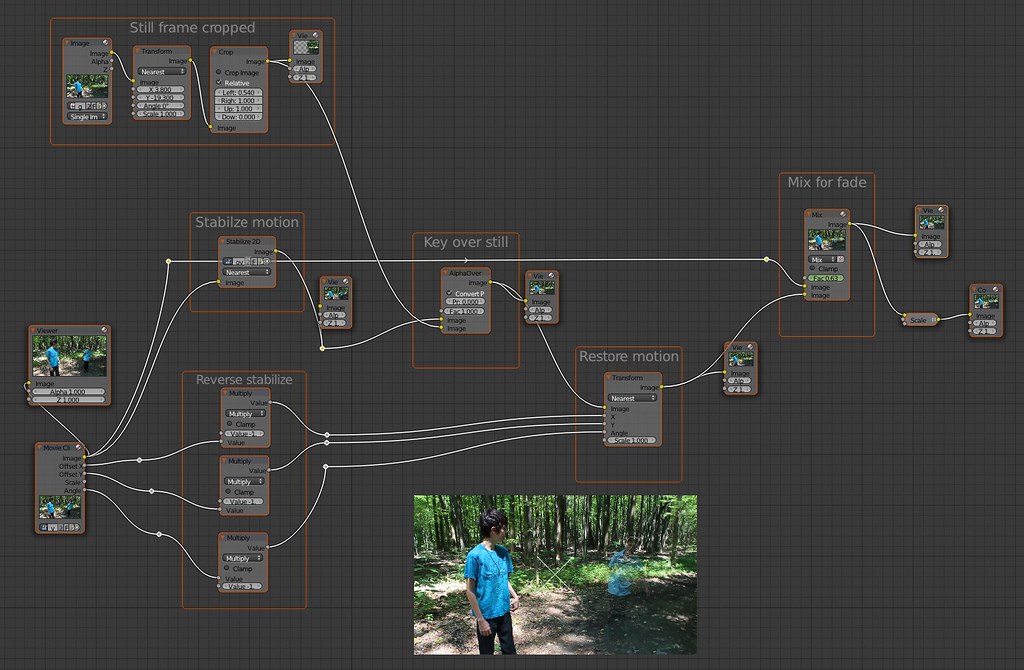Enable Clamp on the middle Multiply node
This screenshot has height=670, width=1024.
[x=228, y=491]
